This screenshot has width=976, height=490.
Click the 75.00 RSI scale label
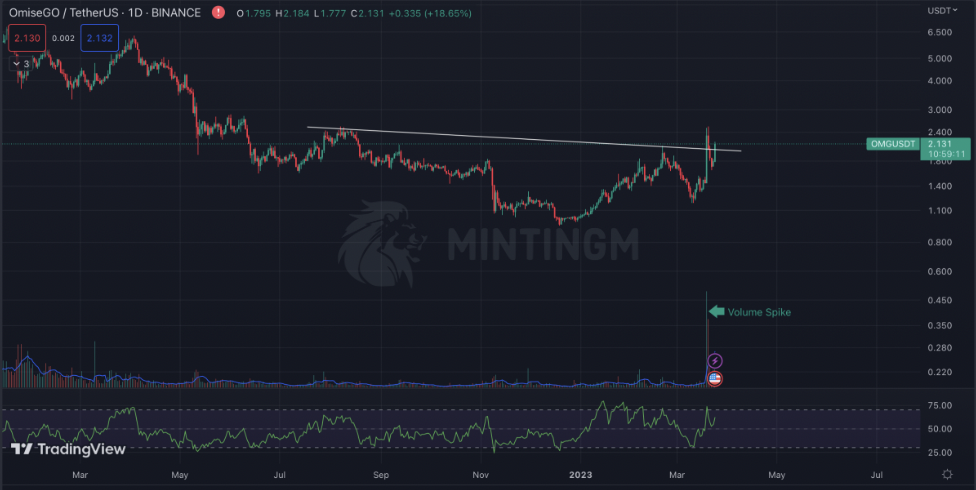(x=940, y=405)
